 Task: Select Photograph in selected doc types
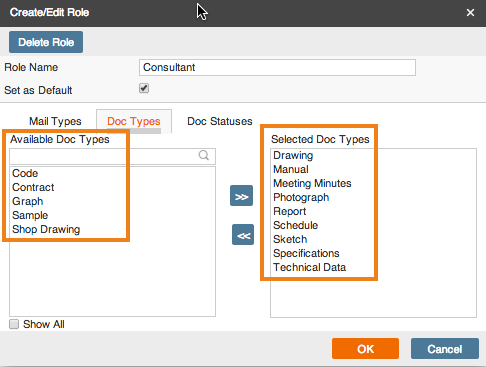coord(301,197)
